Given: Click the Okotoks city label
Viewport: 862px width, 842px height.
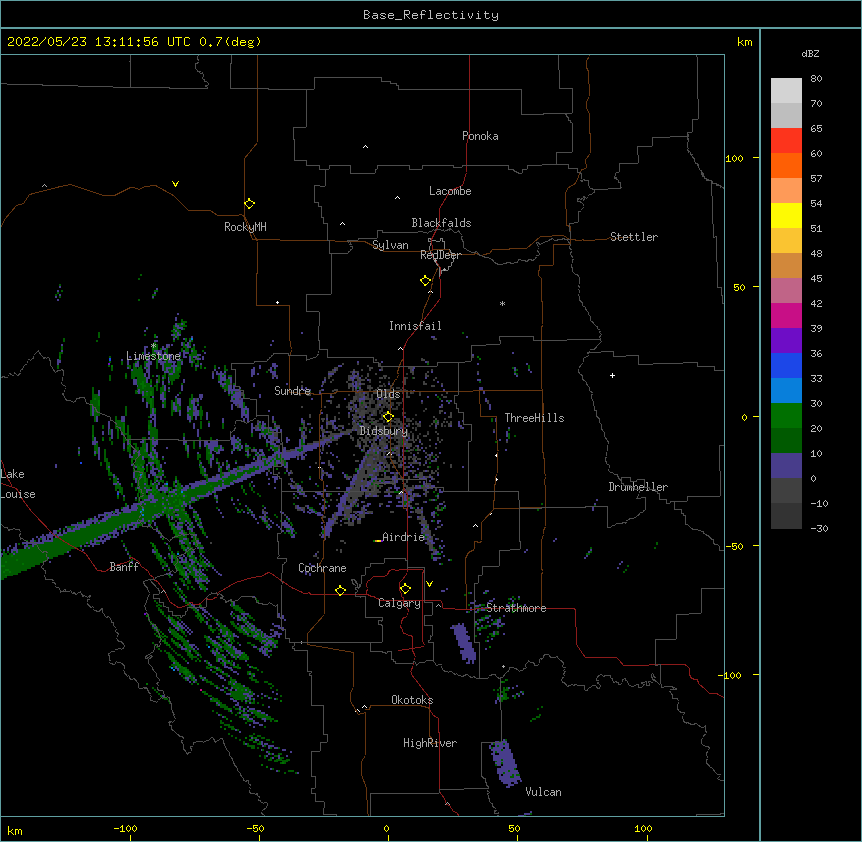Looking at the screenshot, I should tap(412, 700).
